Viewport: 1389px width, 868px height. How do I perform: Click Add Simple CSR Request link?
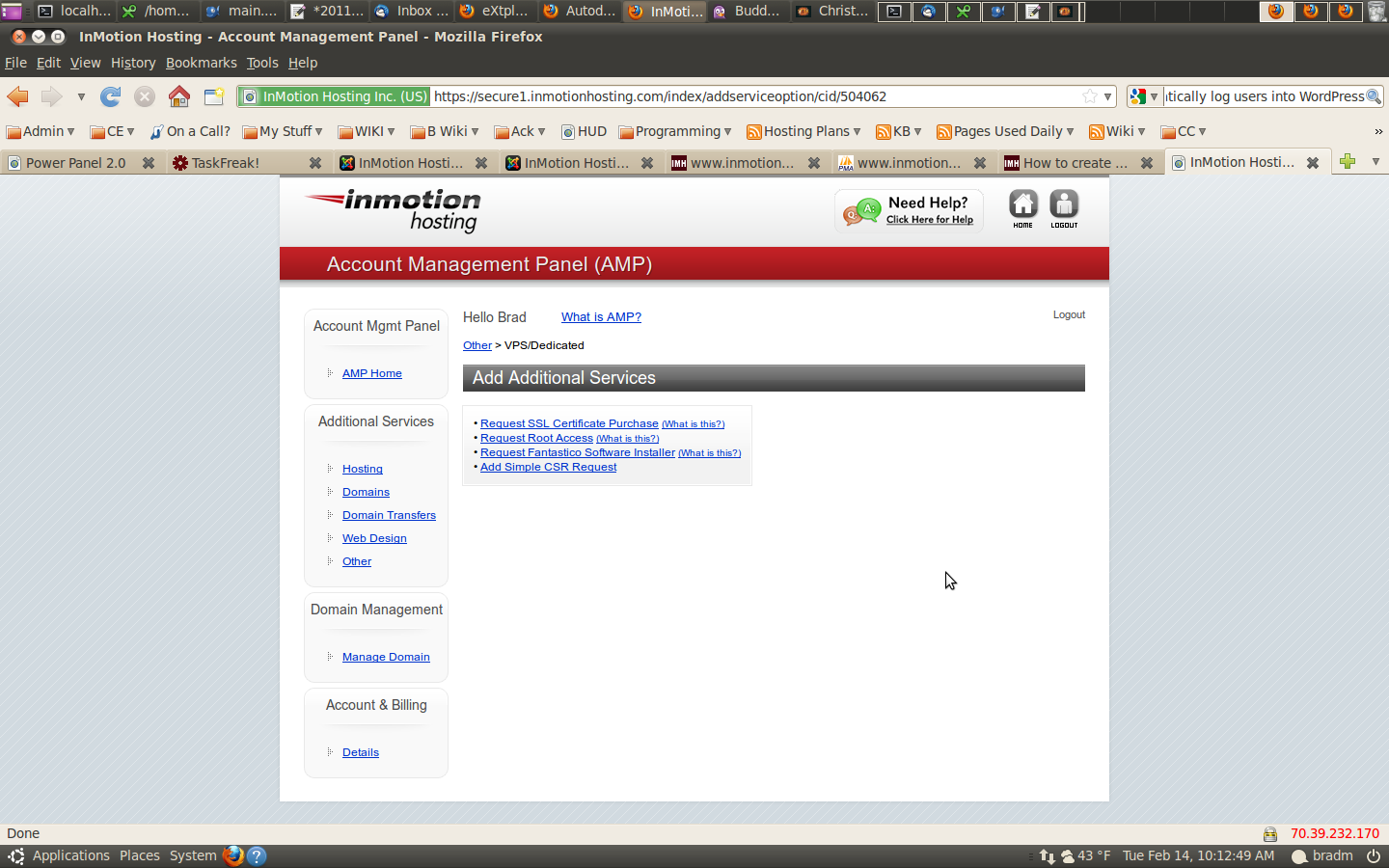548,467
